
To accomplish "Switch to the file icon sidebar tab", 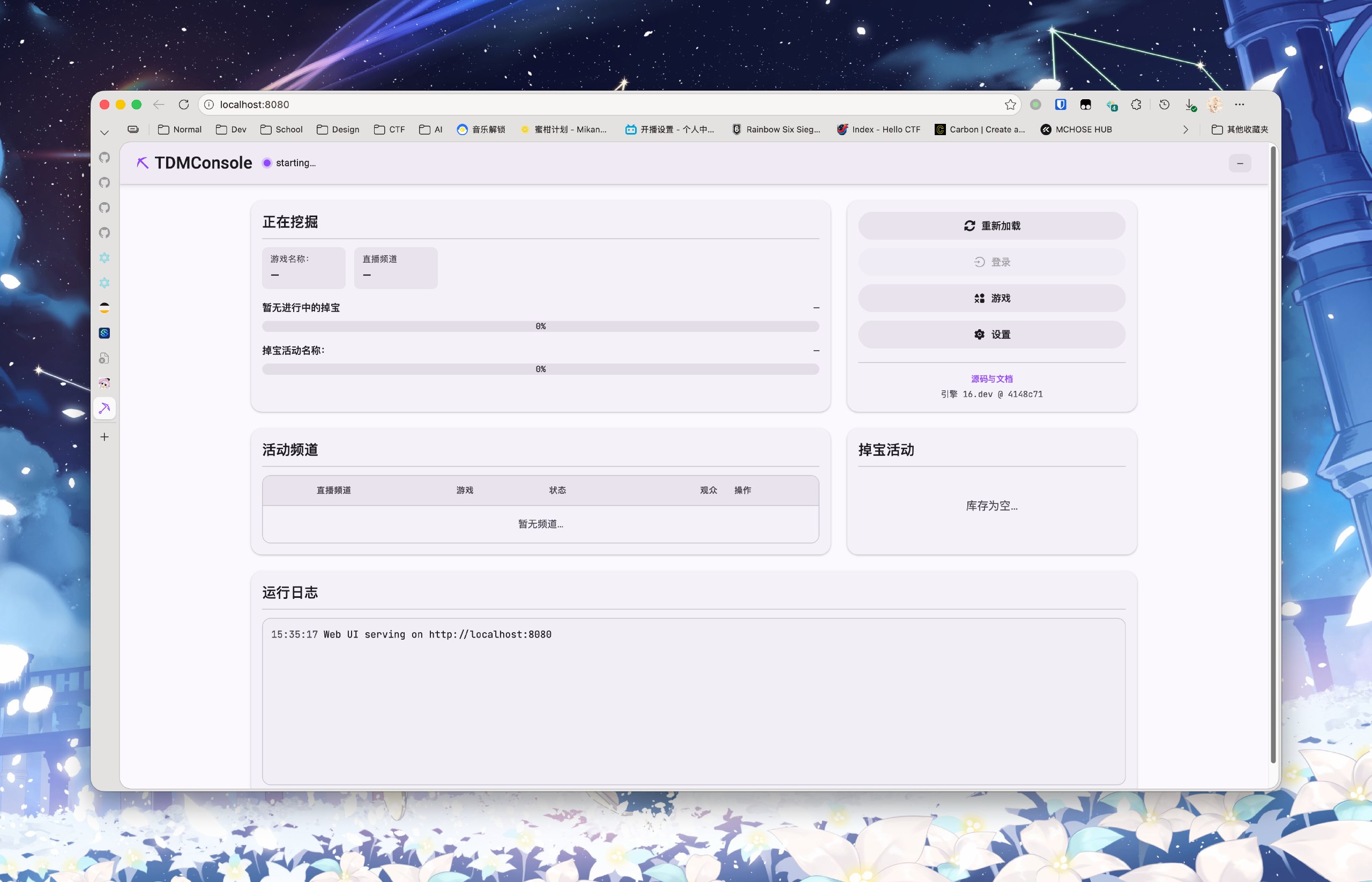I will [x=104, y=359].
